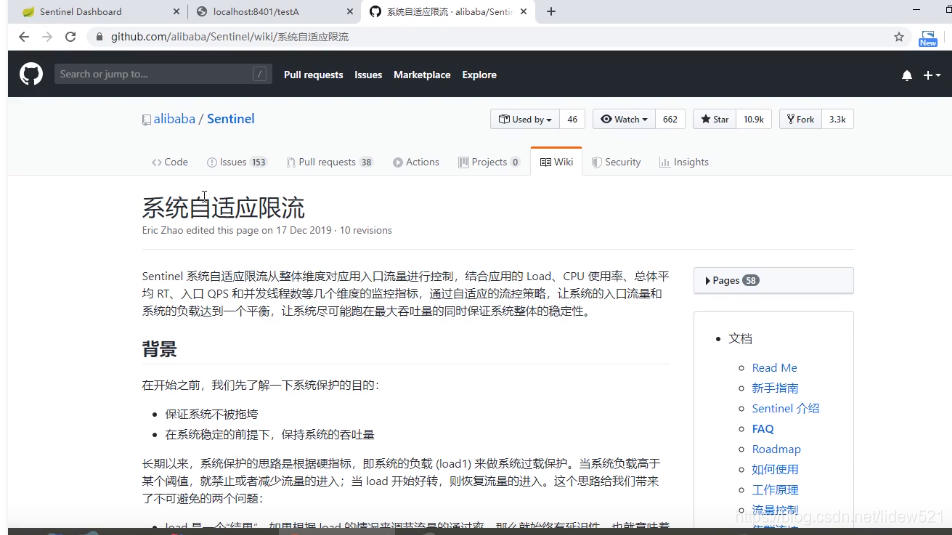
Task: Click the browser back arrow
Action: [x=24, y=37]
